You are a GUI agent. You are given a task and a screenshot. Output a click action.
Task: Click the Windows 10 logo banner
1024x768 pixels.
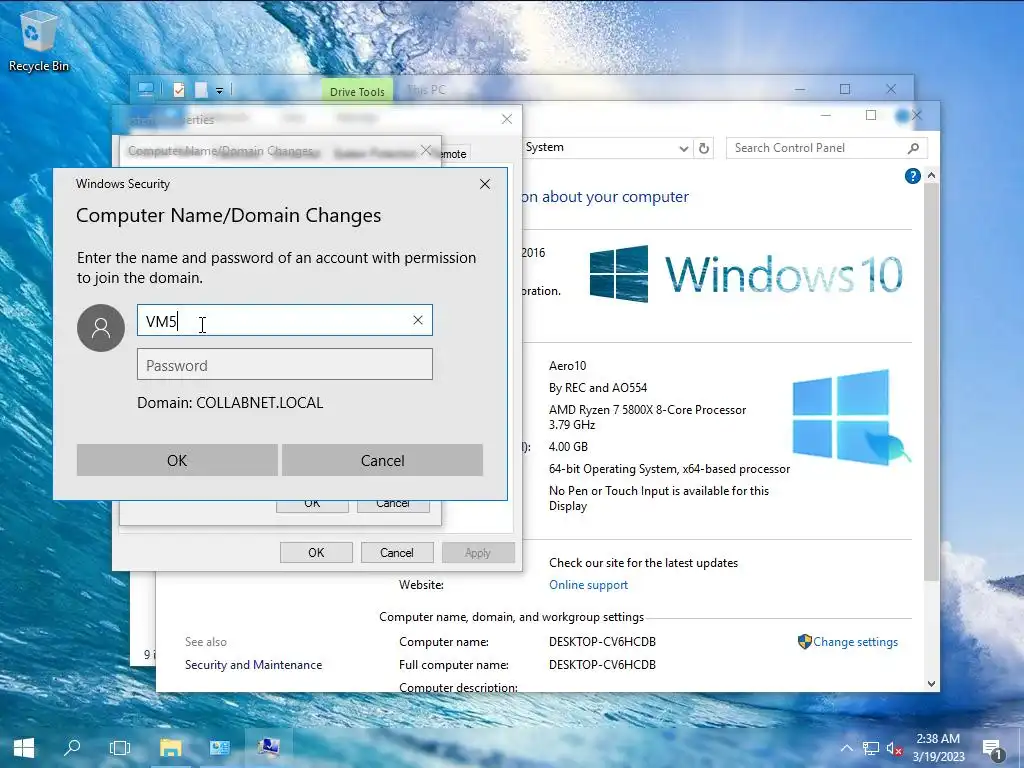(746, 274)
